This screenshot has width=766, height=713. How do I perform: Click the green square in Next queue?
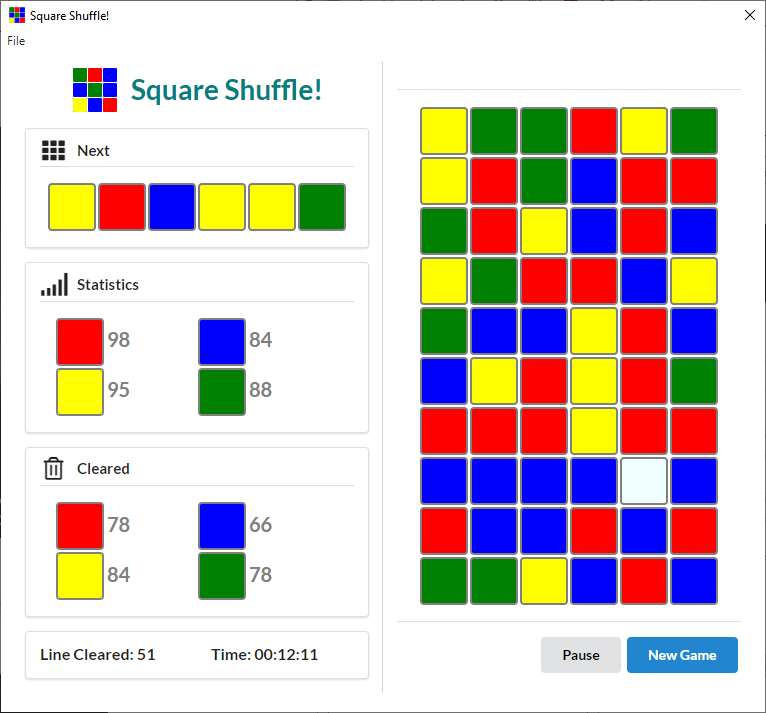(322, 207)
